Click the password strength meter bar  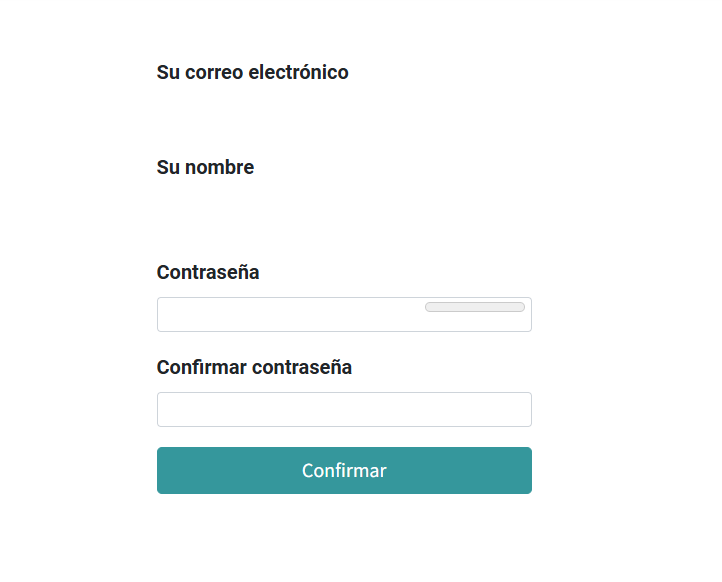pos(475,307)
